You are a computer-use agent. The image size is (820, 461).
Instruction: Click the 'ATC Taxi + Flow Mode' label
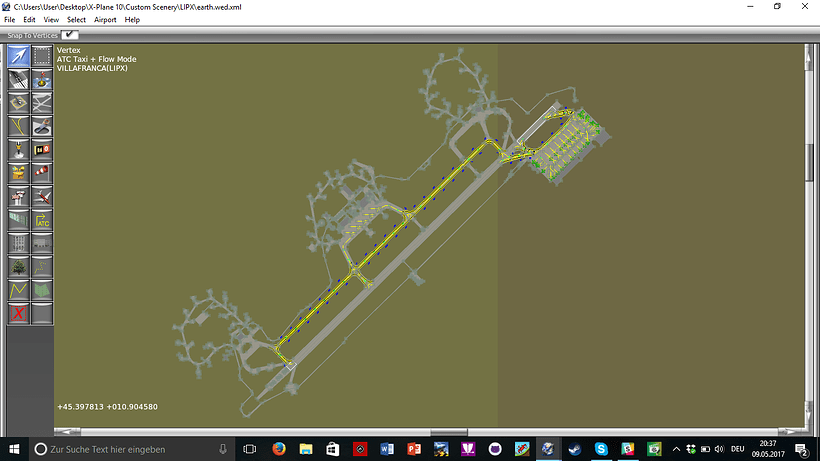(97, 59)
